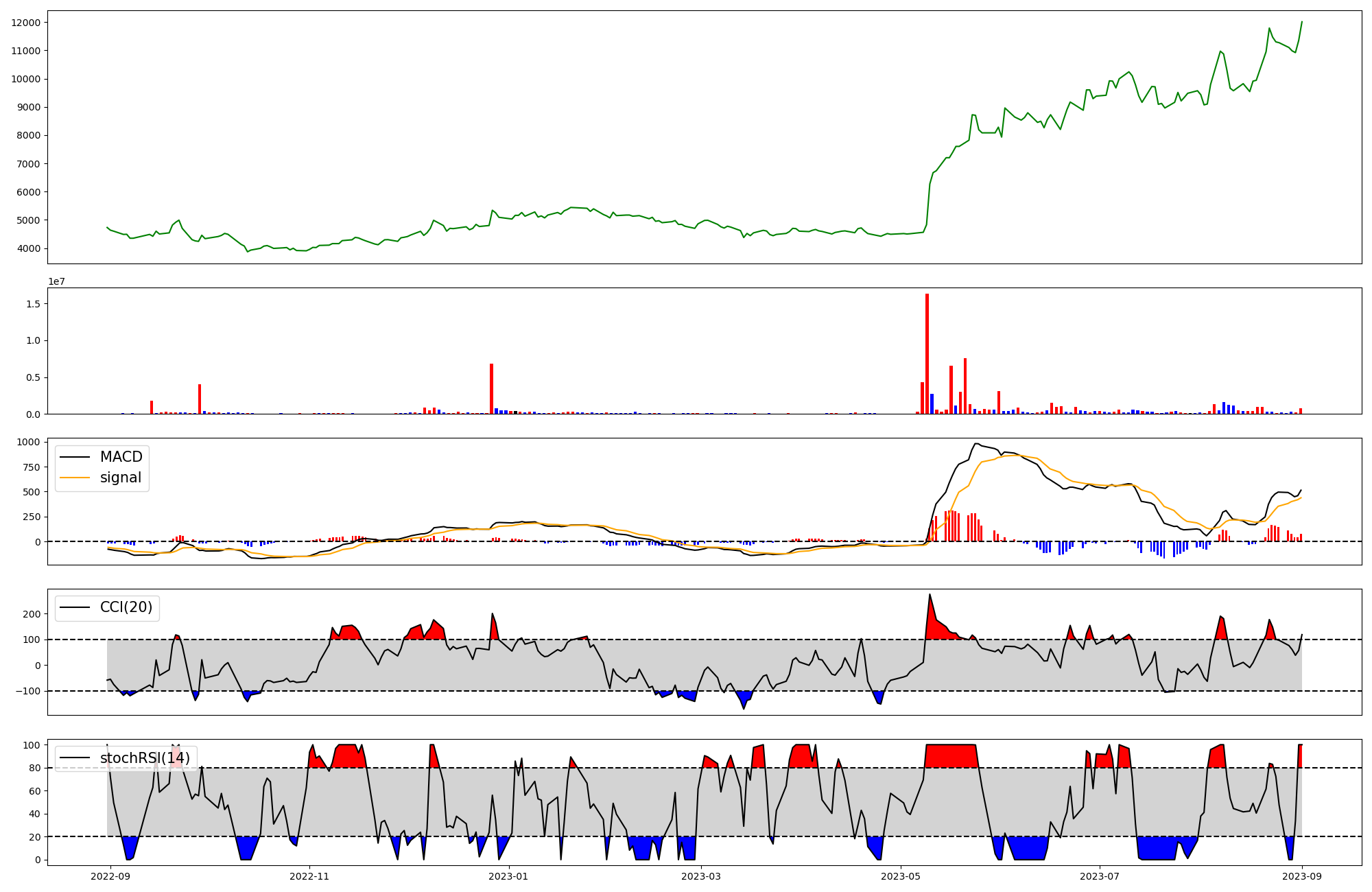Image resolution: width=1372 pixels, height=892 pixels.
Task: Click the 2022-09 date tick label
Action: [x=110, y=876]
